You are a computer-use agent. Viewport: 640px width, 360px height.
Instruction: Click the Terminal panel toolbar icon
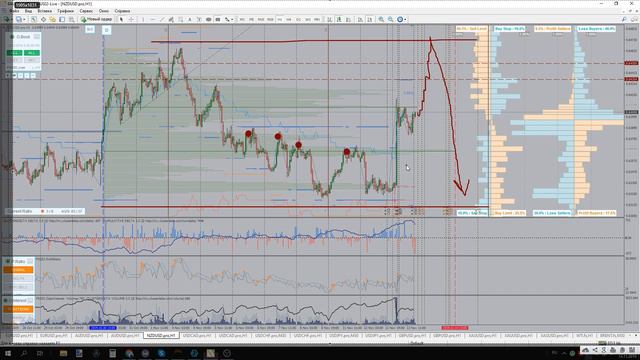point(62,19)
